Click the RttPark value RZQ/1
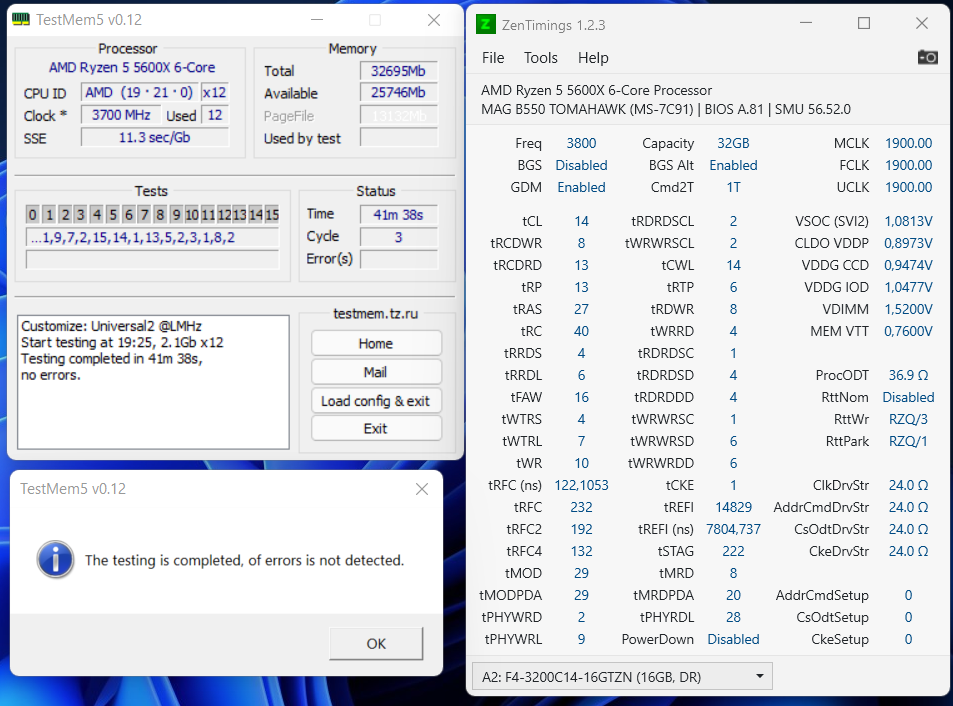Viewport: 953px width, 706px height. pyautogui.click(x=908, y=441)
